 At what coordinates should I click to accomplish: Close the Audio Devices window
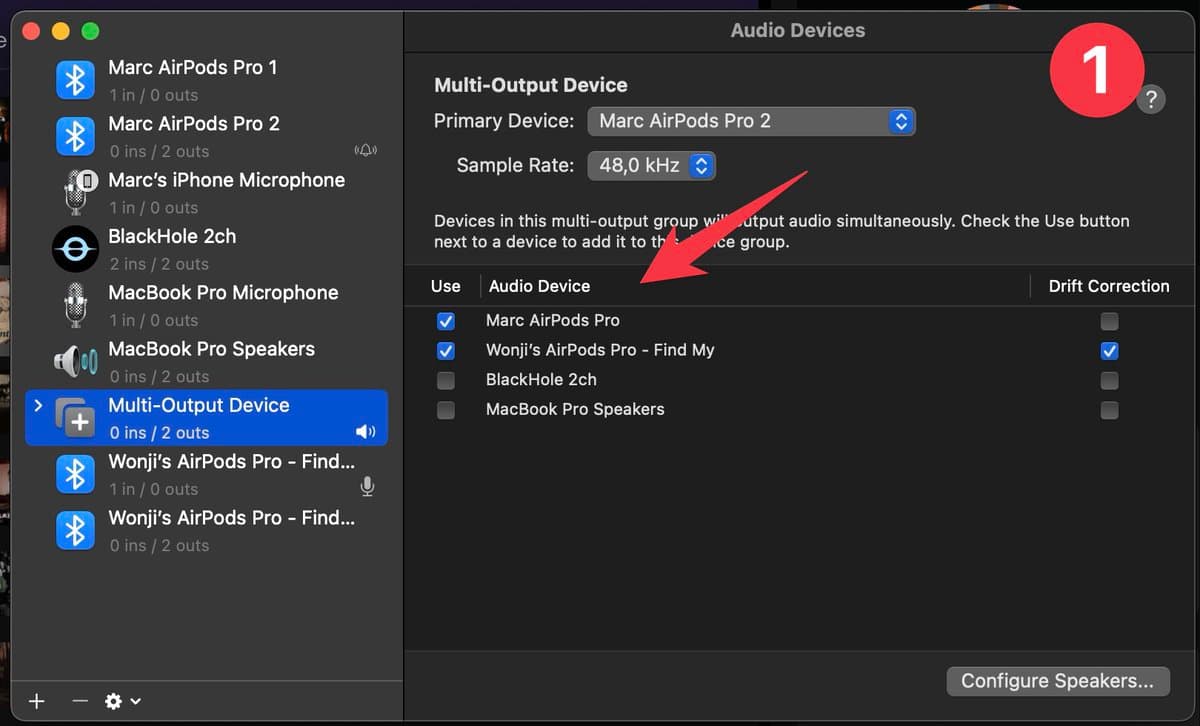click(31, 31)
